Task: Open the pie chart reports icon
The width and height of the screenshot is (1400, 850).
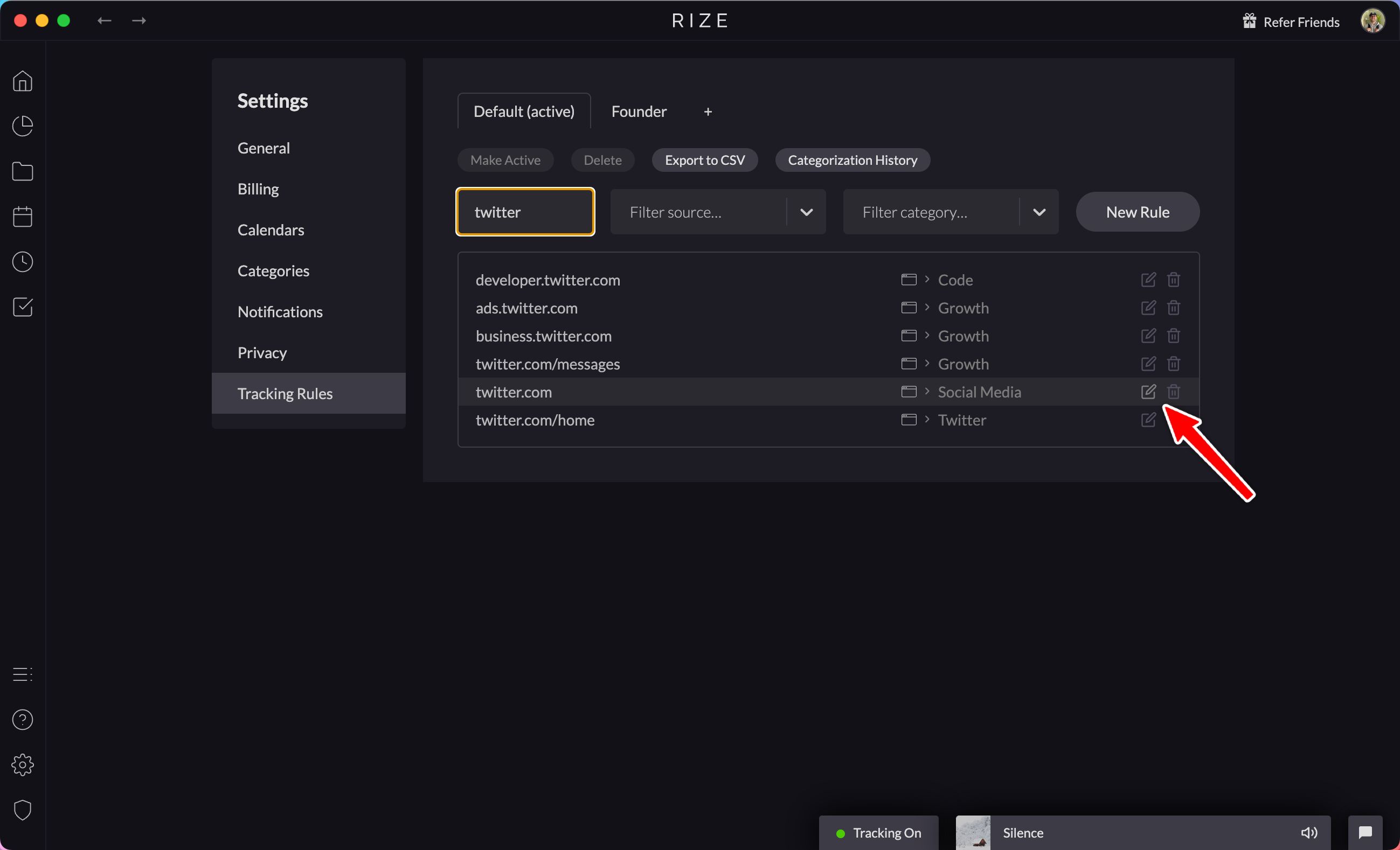Action: pos(23,126)
